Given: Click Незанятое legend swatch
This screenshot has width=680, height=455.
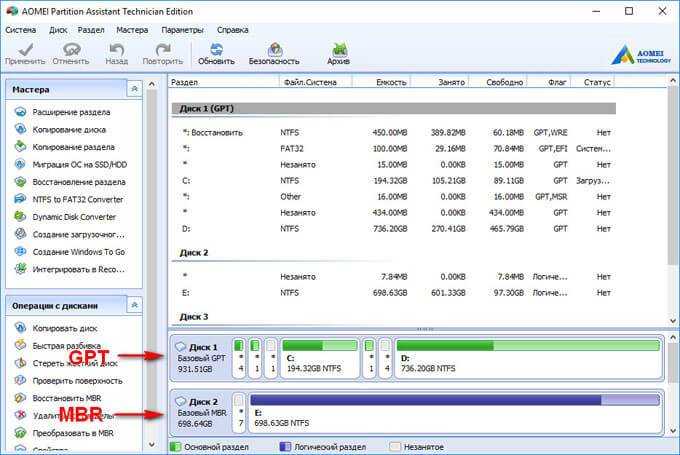Looking at the screenshot, I should [x=395, y=447].
